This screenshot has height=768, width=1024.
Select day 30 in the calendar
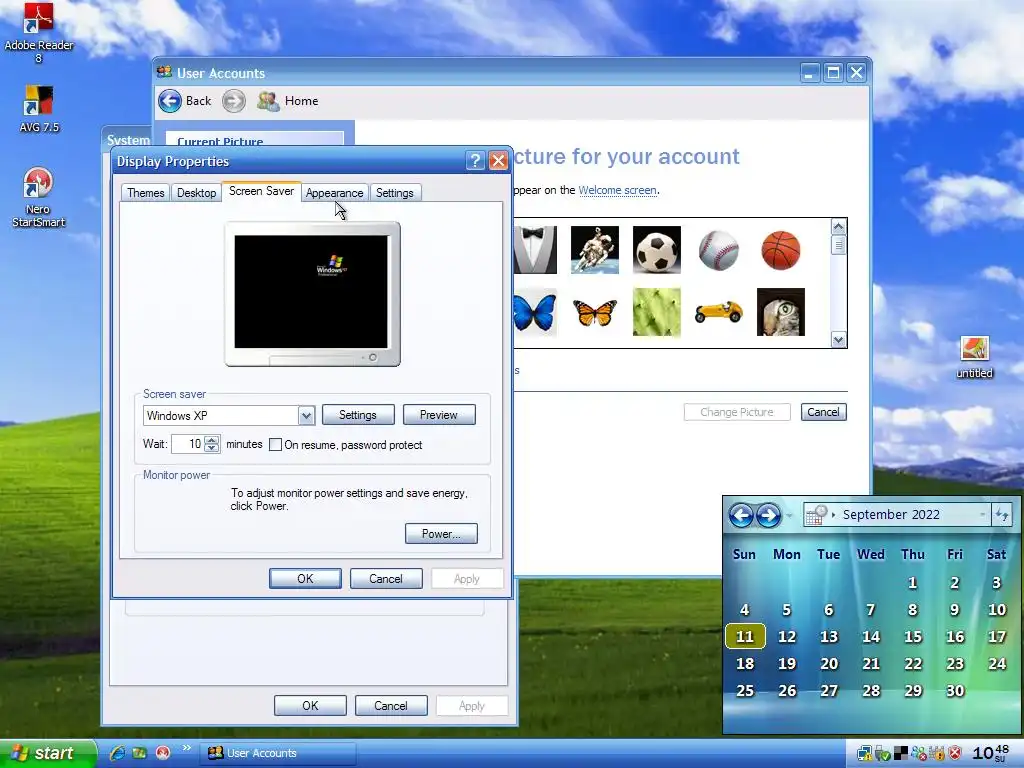tap(955, 691)
